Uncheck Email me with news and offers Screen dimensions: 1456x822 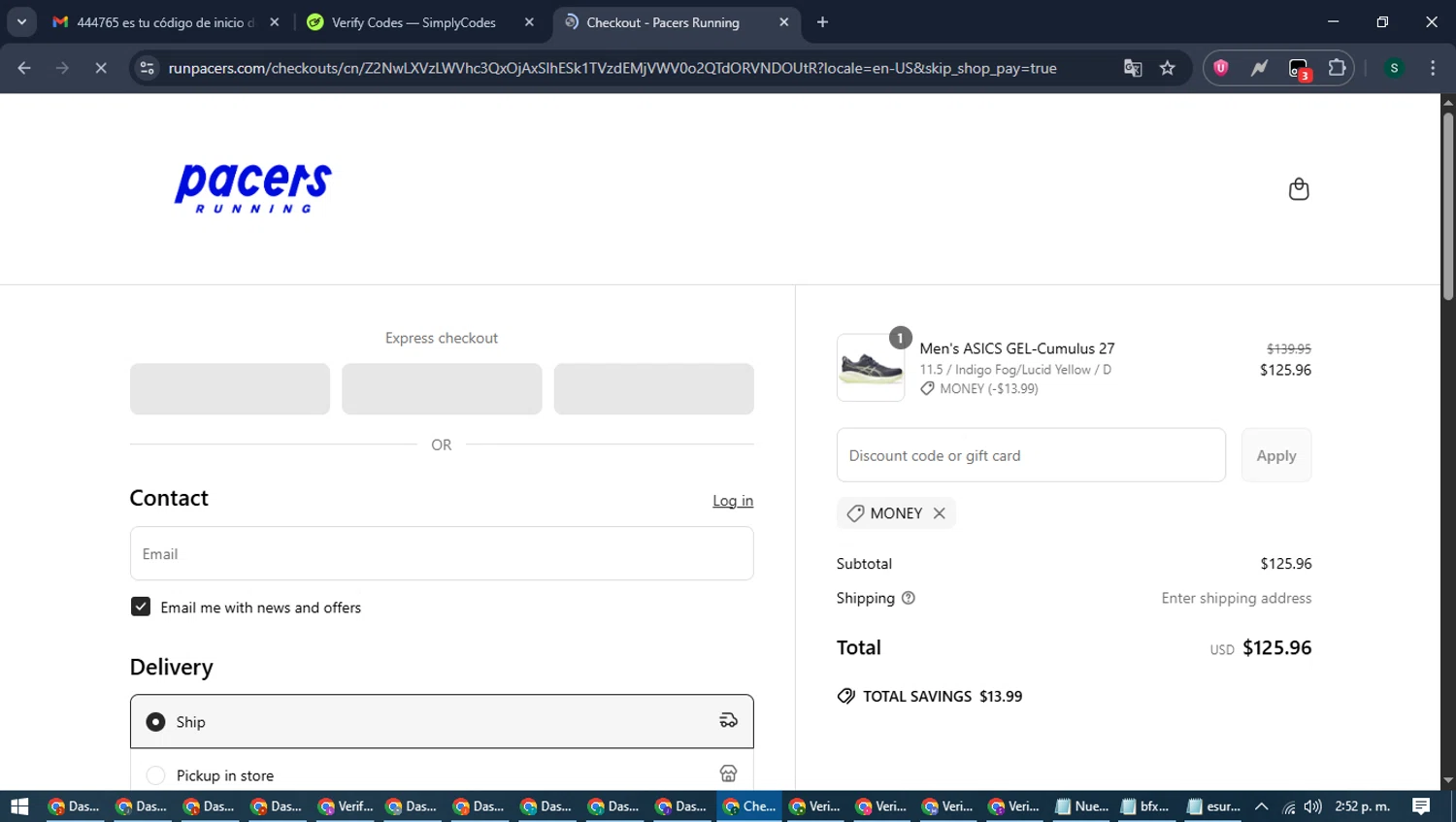[141, 607]
